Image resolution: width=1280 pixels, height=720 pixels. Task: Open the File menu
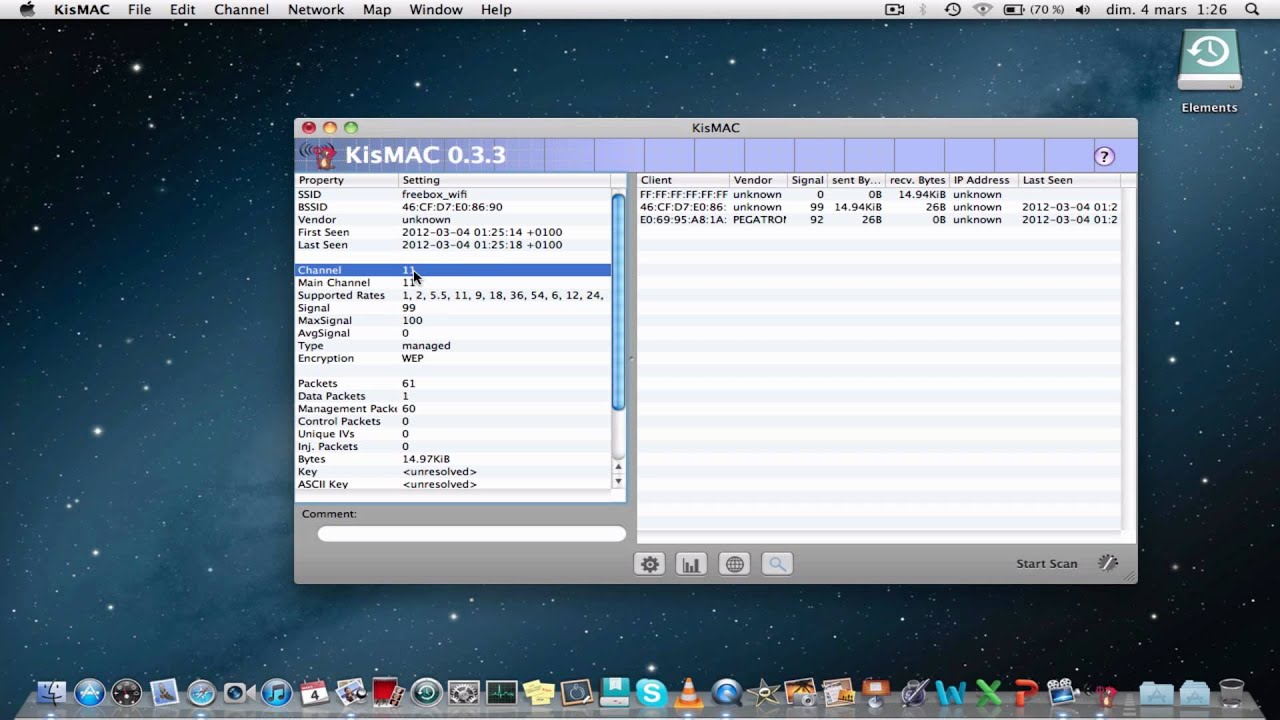click(140, 9)
